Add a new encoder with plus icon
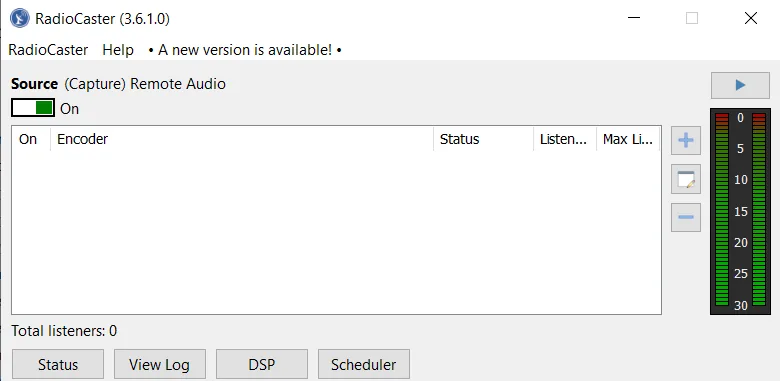This screenshot has width=780, height=381. (x=686, y=141)
